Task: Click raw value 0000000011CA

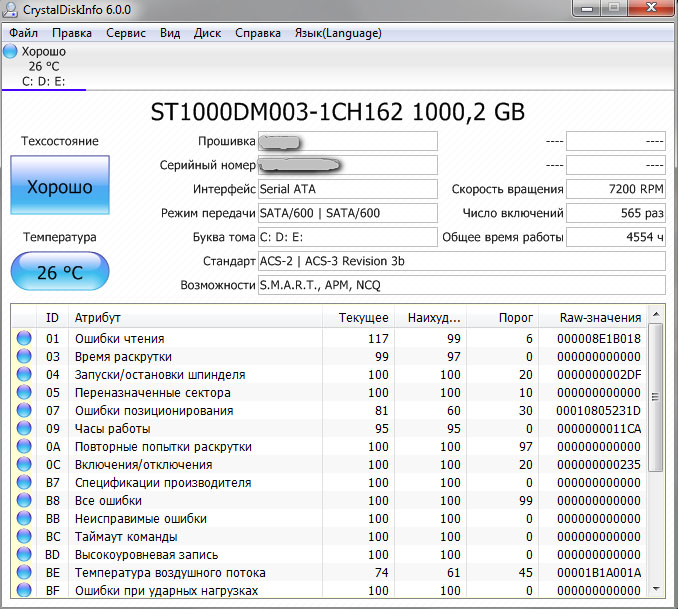Action: 599,429
